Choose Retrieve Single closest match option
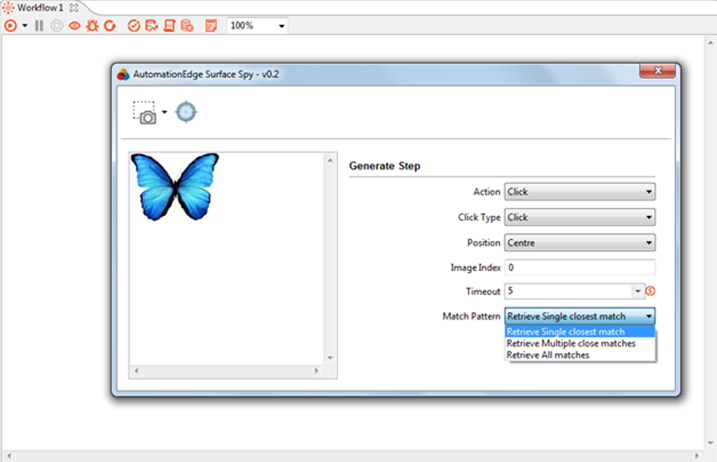Viewport: 717px width, 462px height. [x=580, y=332]
